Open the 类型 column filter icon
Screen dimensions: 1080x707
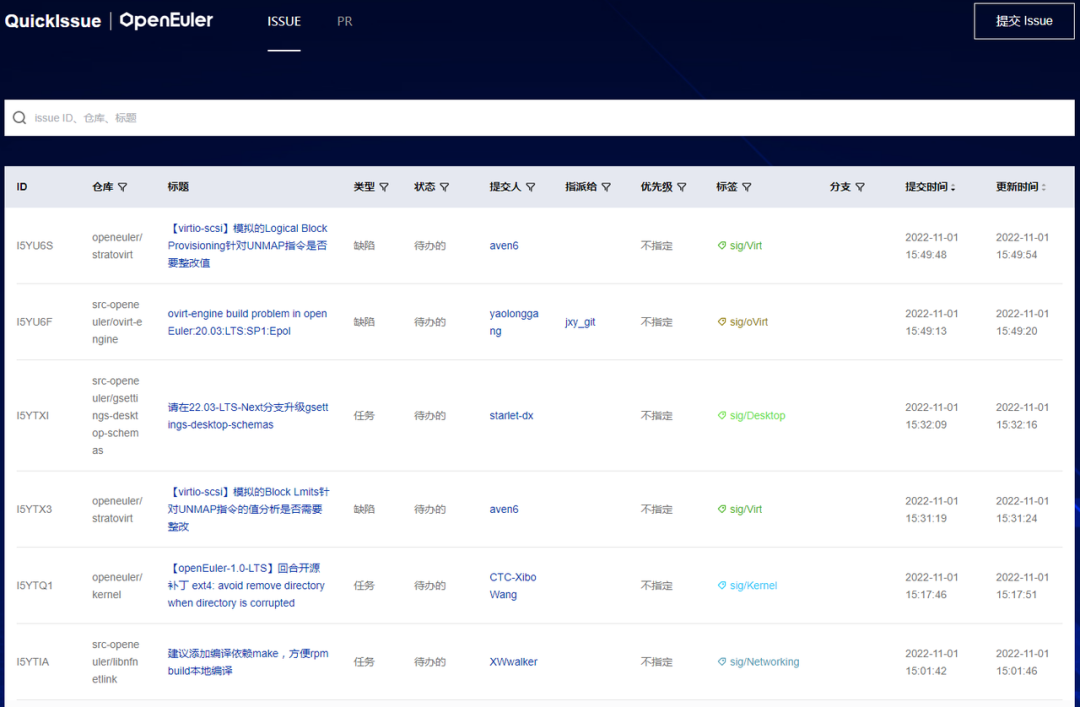[384, 187]
